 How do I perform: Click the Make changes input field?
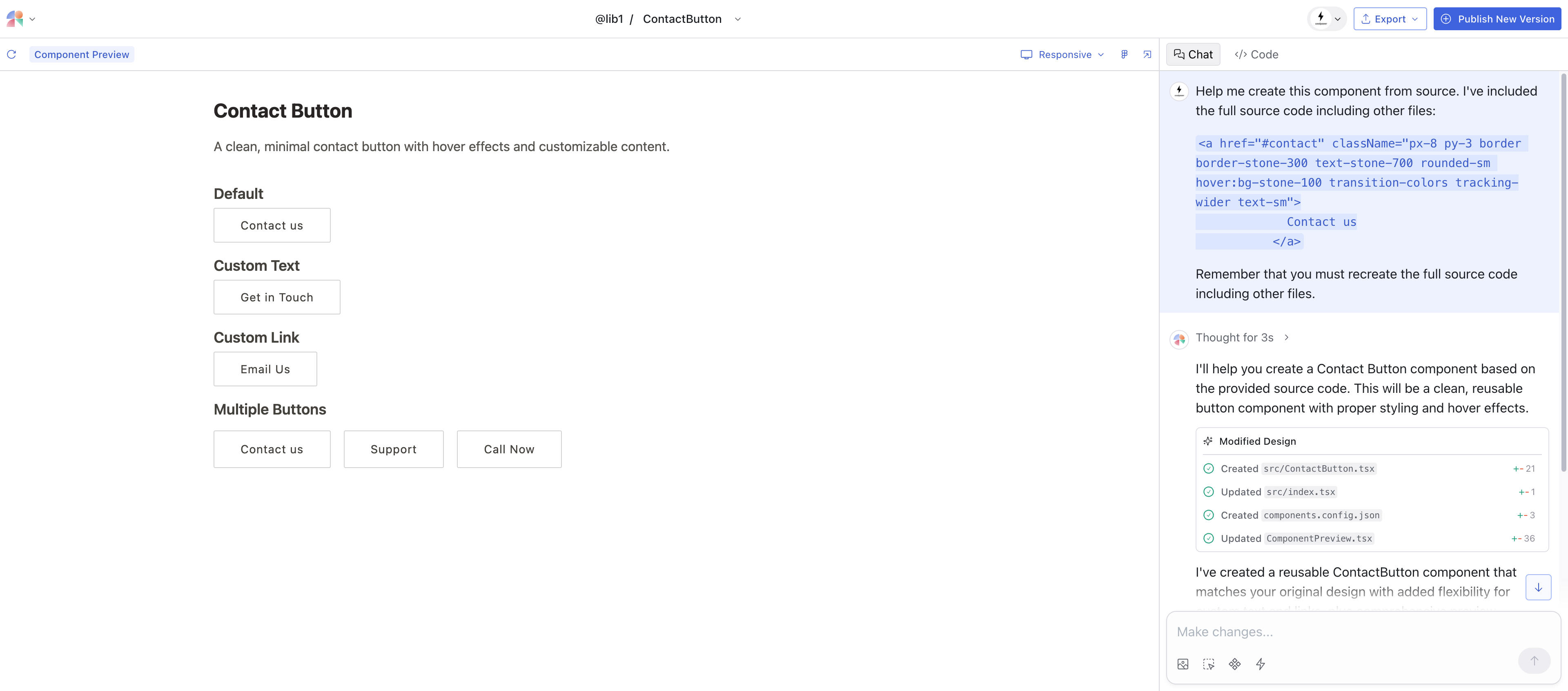point(1339,632)
